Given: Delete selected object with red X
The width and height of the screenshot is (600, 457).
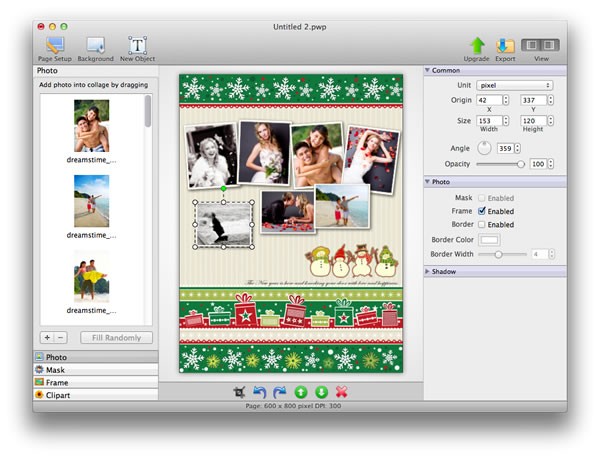Looking at the screenshot, I should [x=342, y=392].
